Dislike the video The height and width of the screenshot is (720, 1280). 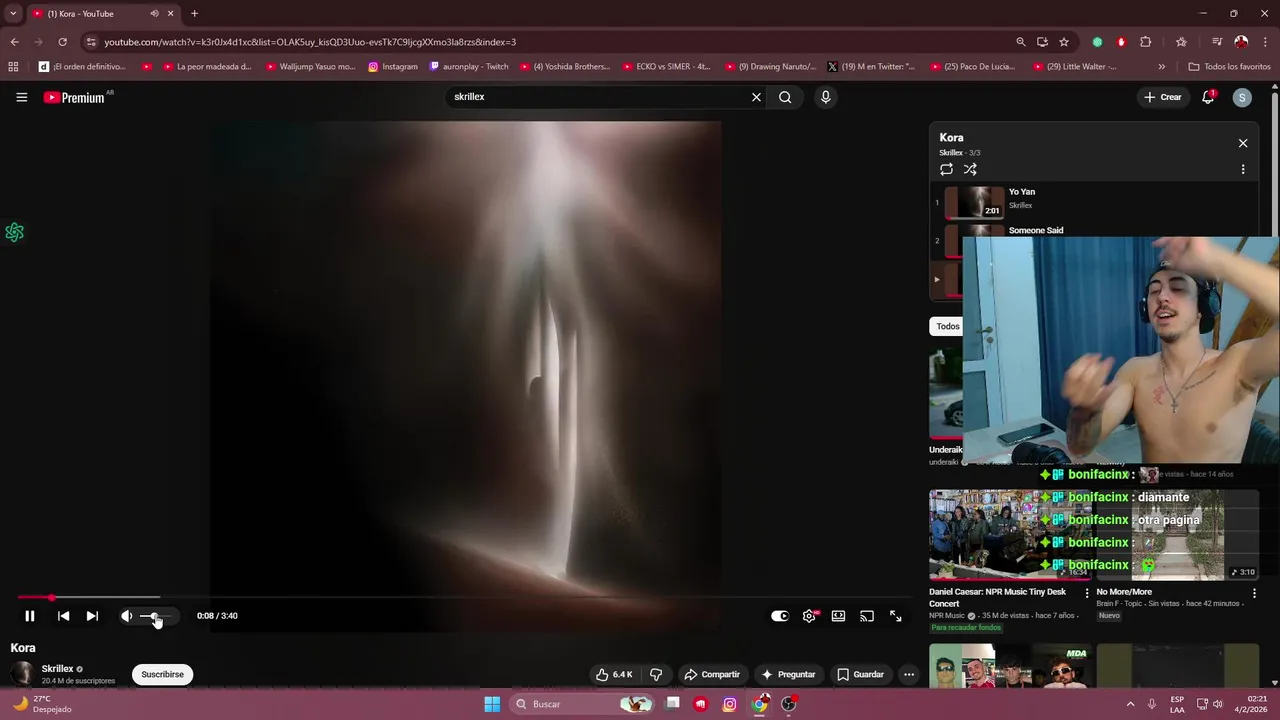coord(656,674)
